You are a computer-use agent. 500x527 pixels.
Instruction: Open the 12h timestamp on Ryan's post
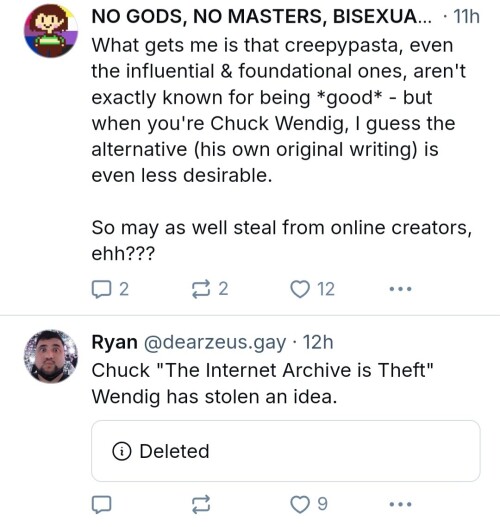(x=318, y=342)
